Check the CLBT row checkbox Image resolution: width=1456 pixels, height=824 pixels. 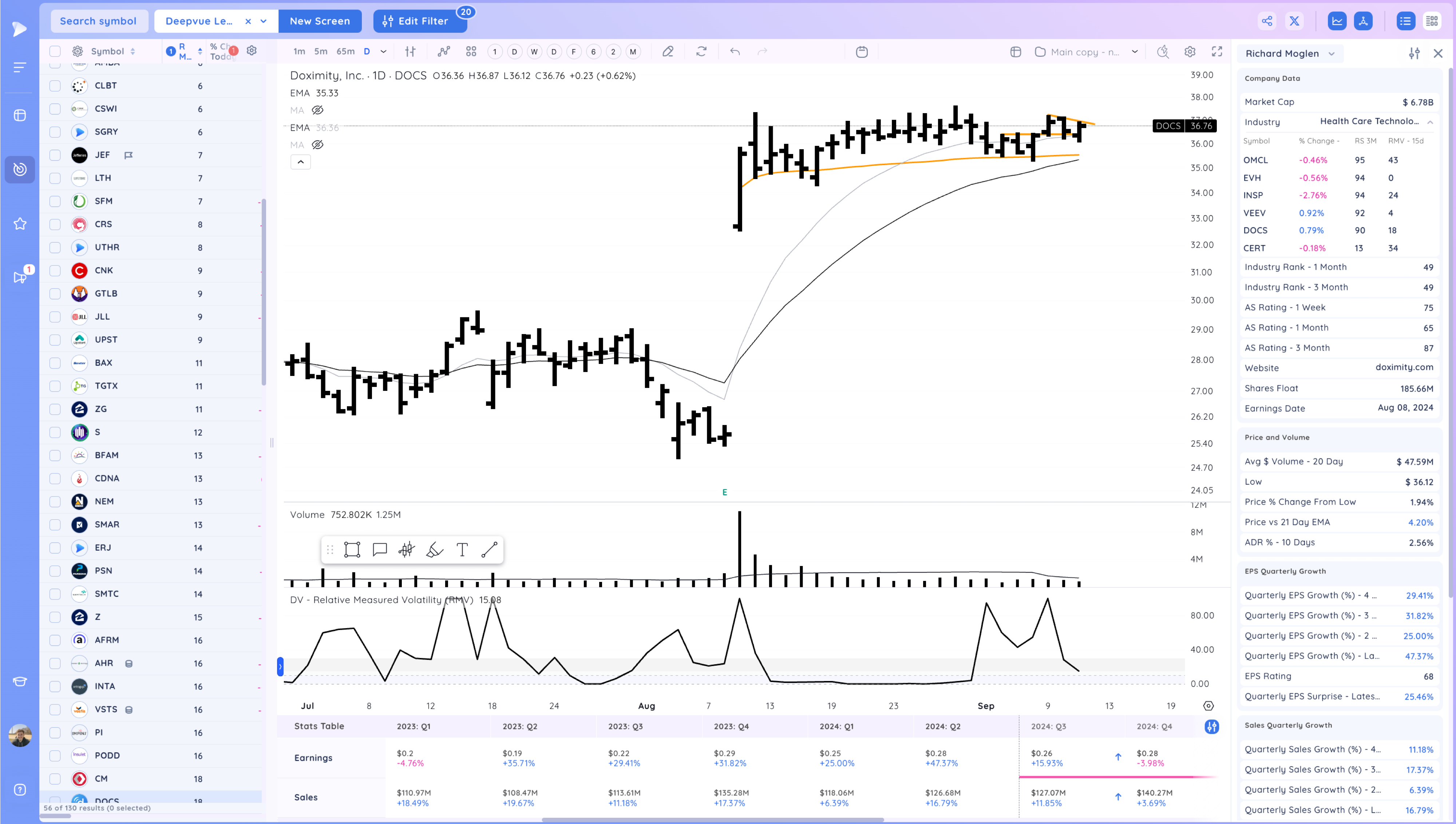55,86
